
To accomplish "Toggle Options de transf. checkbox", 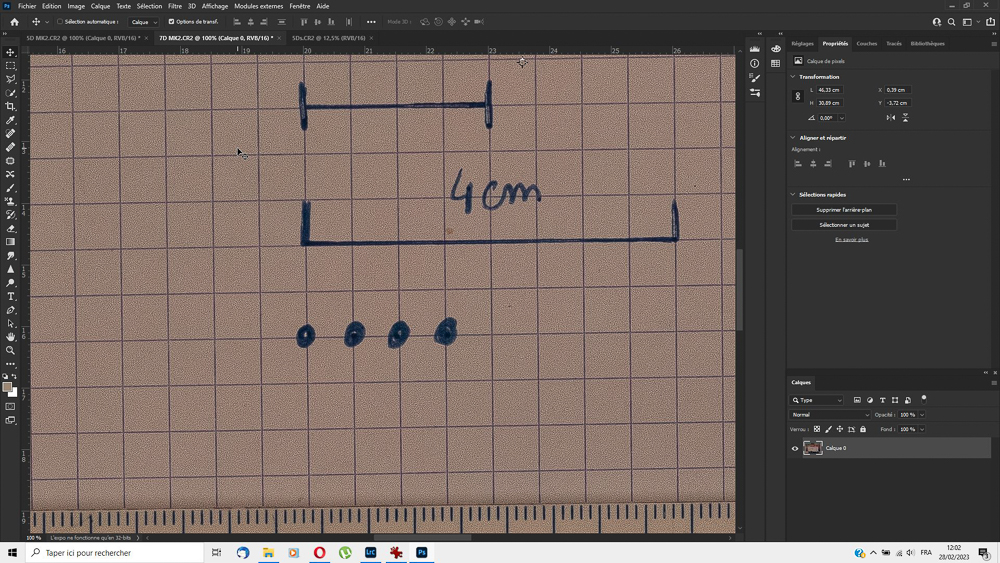I will [171, 22].
